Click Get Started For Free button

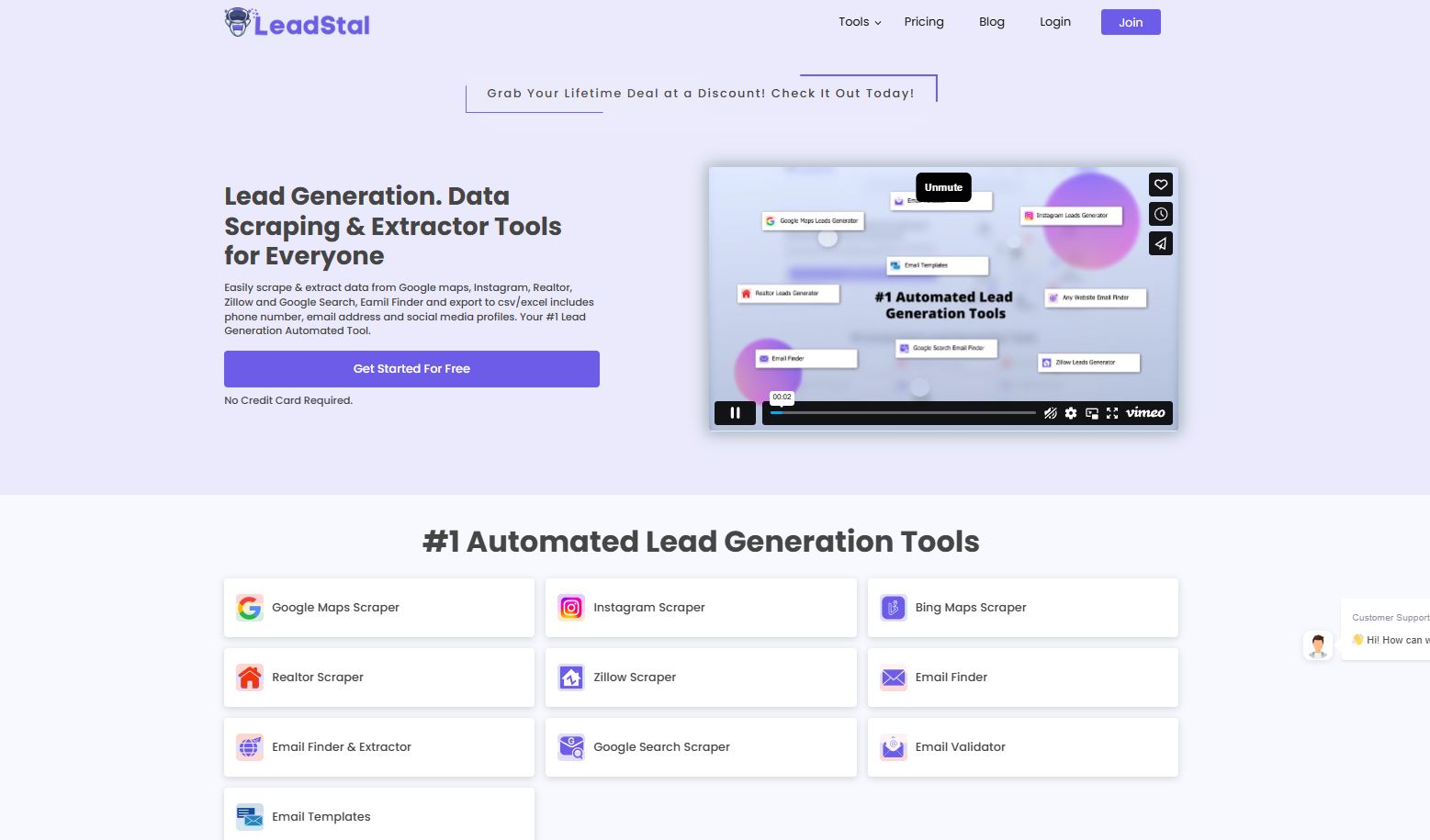pos(411,369)
